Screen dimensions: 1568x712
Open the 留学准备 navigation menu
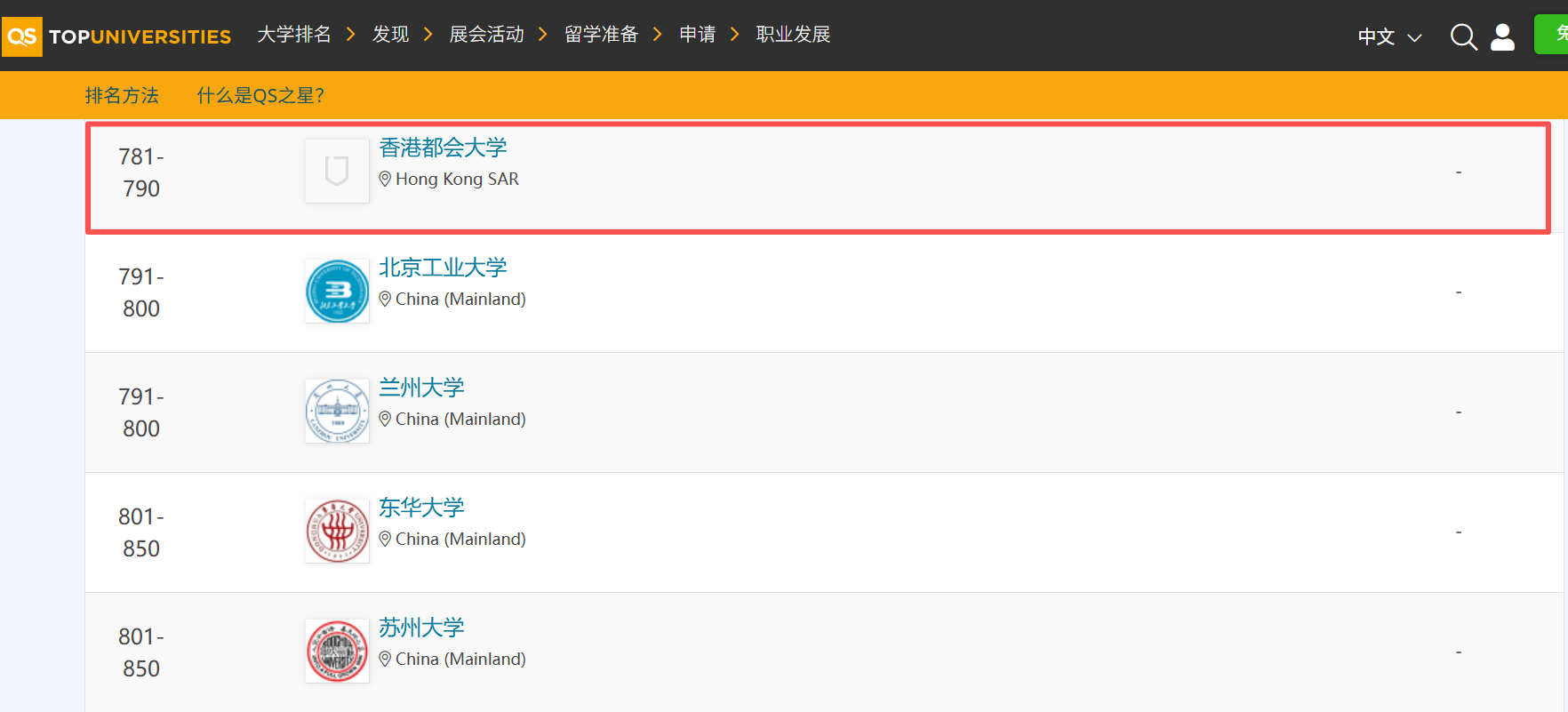601,35
